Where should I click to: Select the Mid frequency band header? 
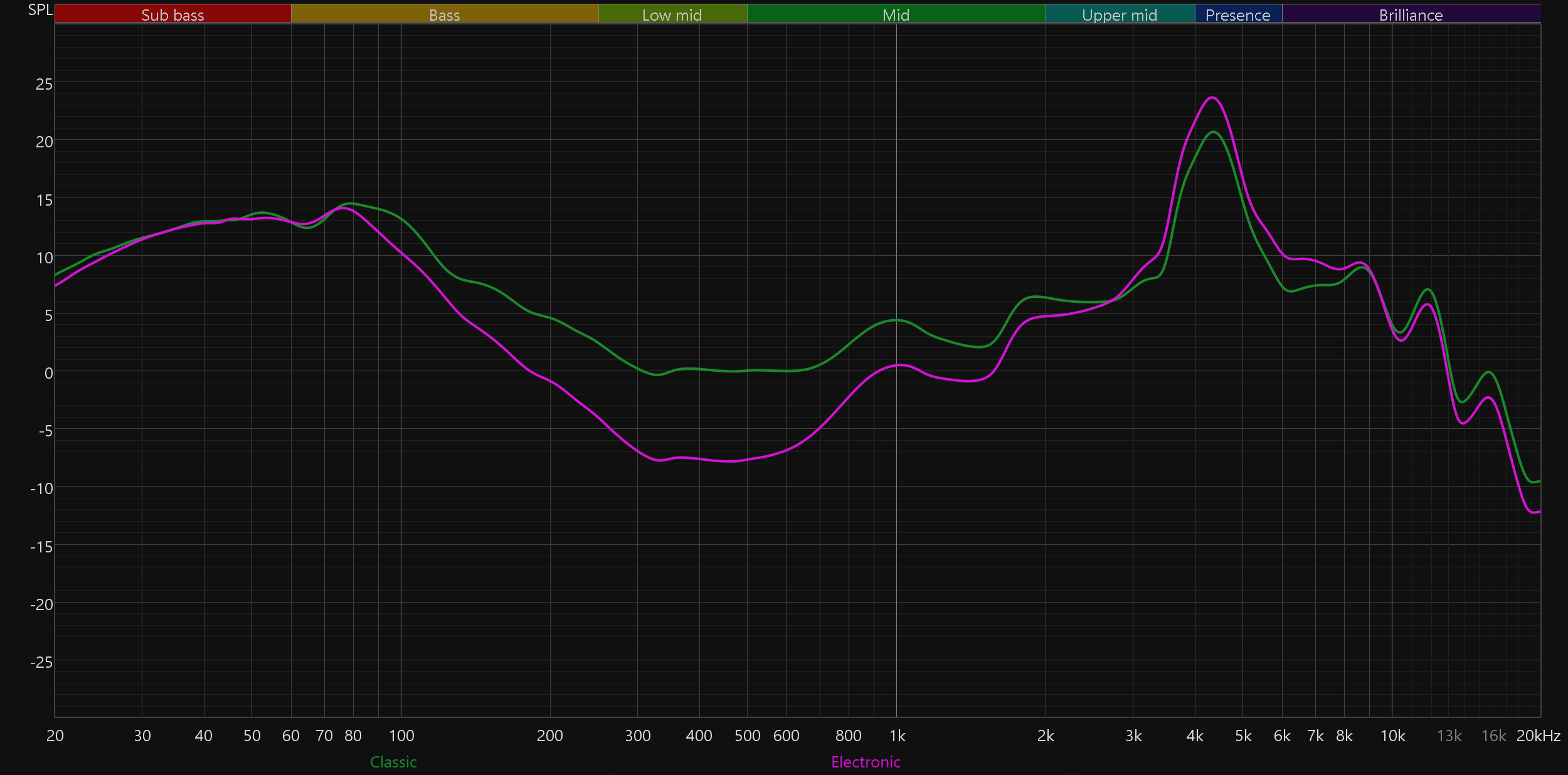click(896, 14)
